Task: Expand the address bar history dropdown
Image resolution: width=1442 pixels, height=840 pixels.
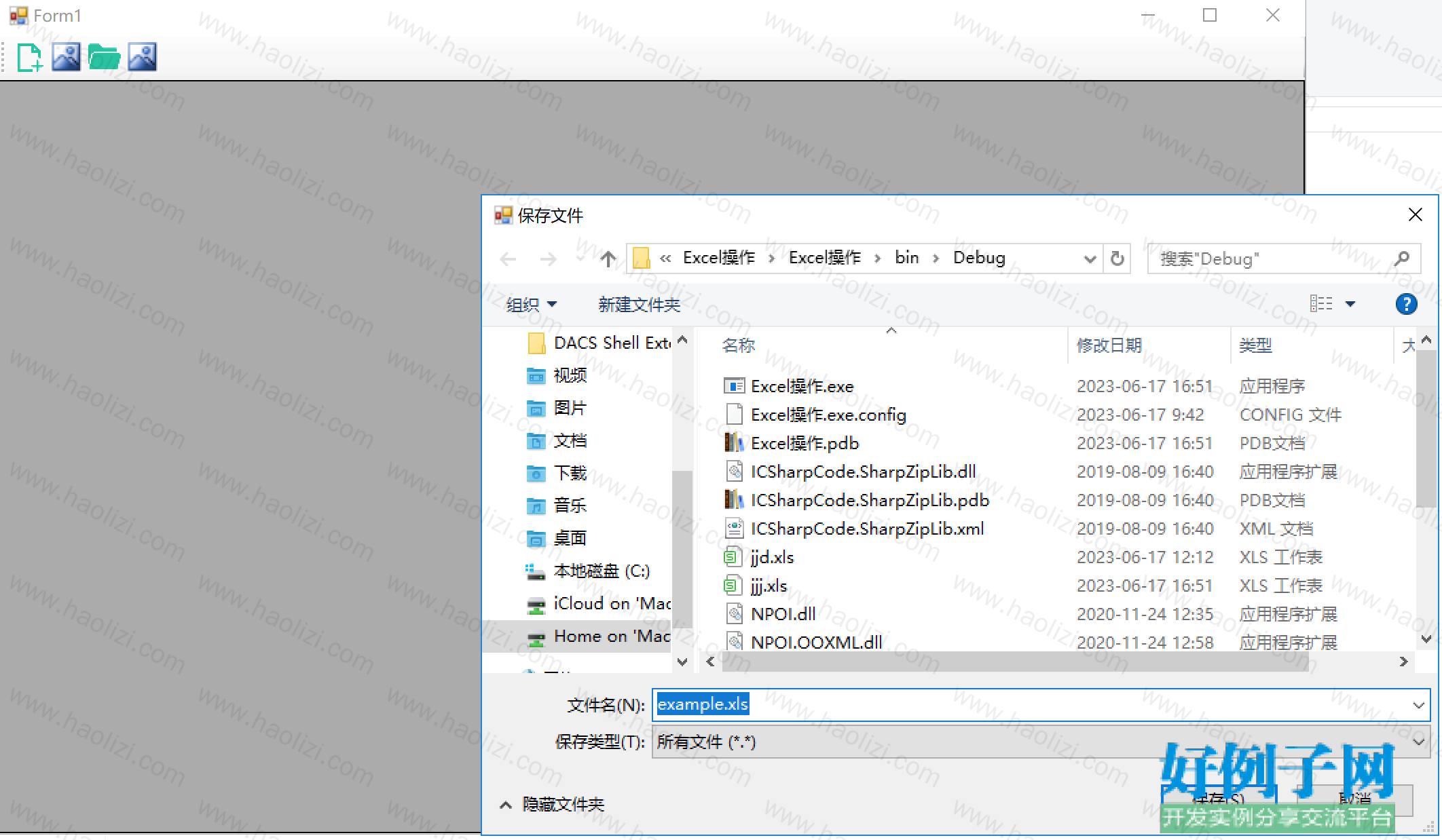Action: (1089, 259)
